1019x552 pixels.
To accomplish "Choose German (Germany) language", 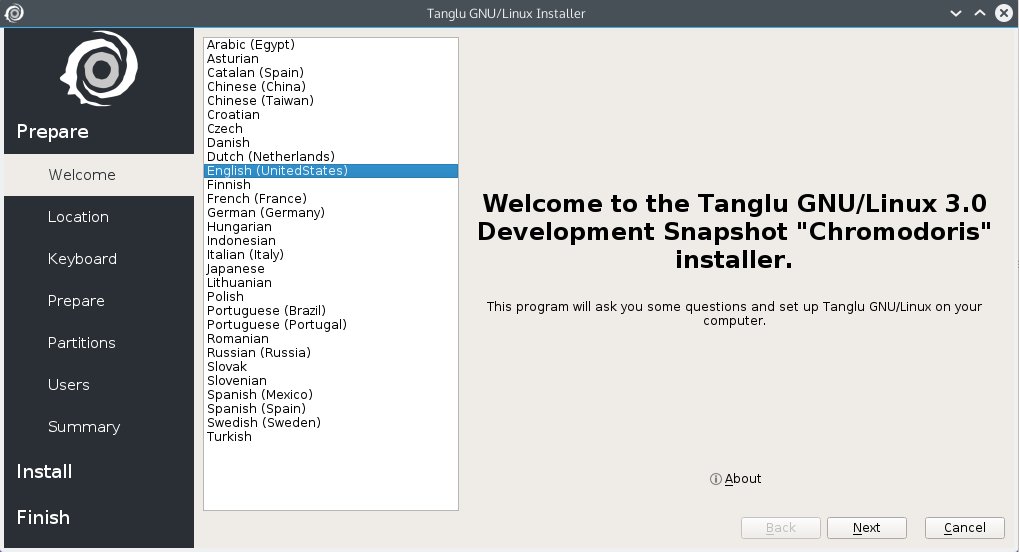I will 331,213.
